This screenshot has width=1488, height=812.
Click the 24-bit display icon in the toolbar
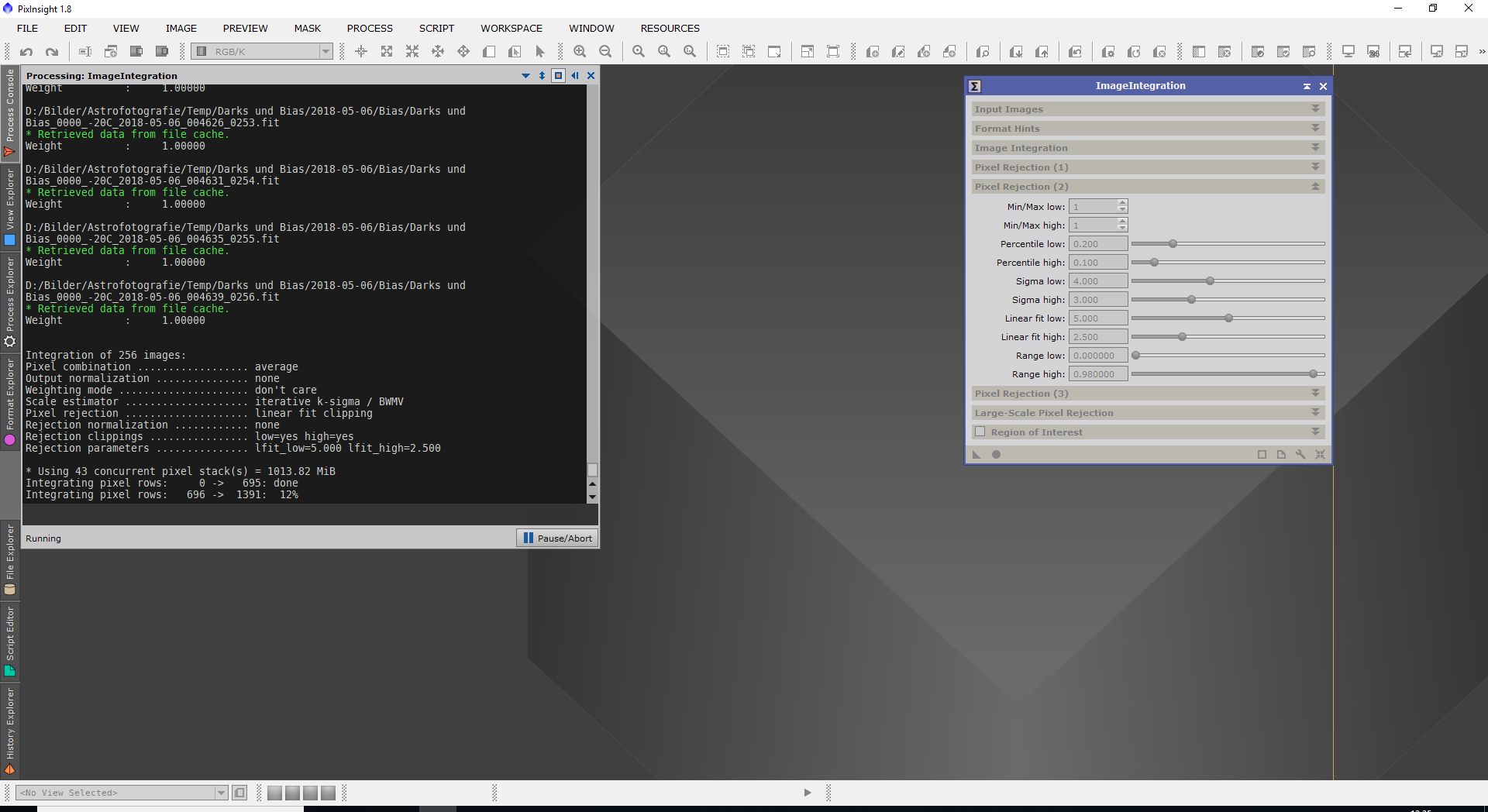point(1373,52)
